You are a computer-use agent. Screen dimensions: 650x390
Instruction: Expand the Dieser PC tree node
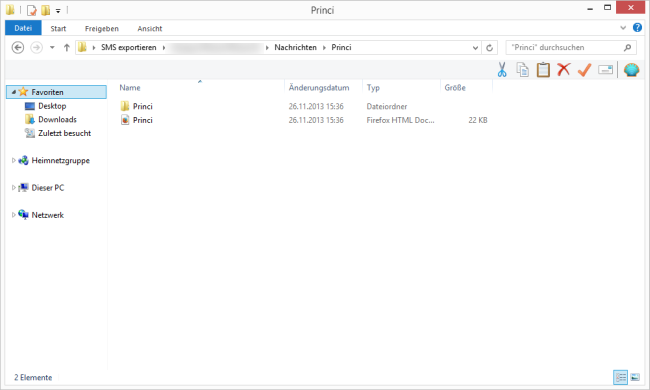click(13, 188)
